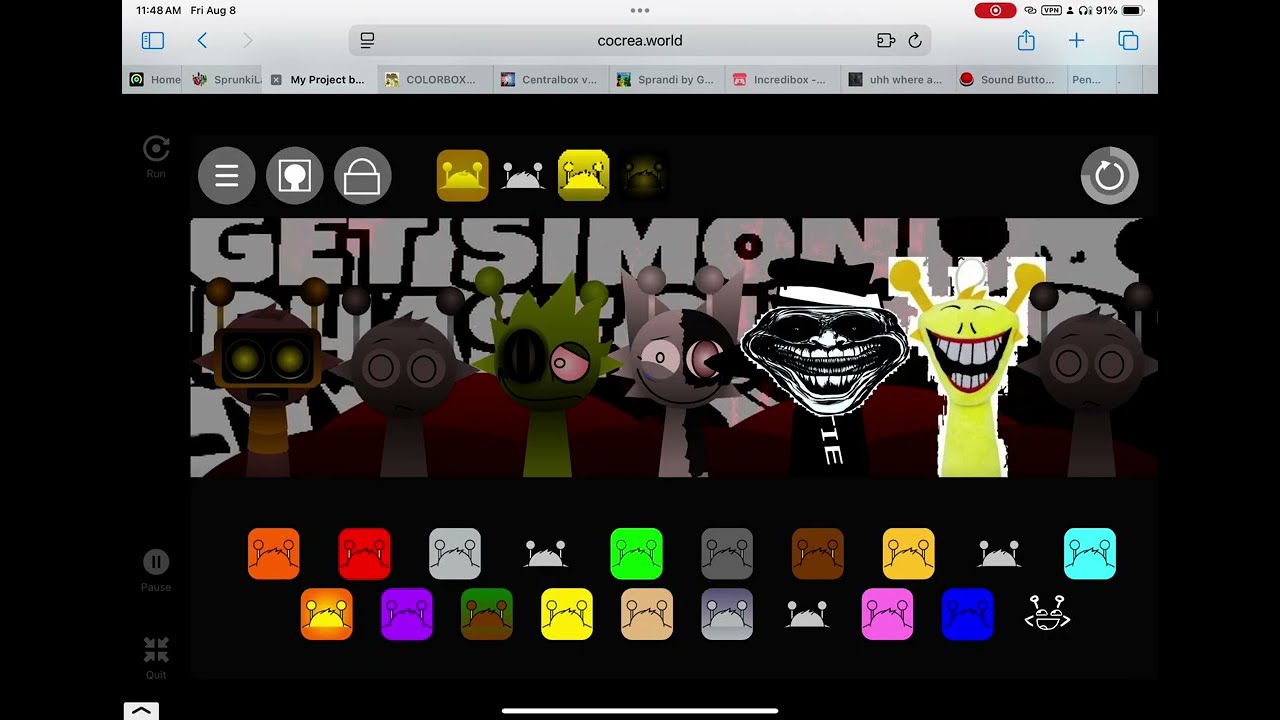
Task: Toggle Safari sidebar
Action: point(152,40)
